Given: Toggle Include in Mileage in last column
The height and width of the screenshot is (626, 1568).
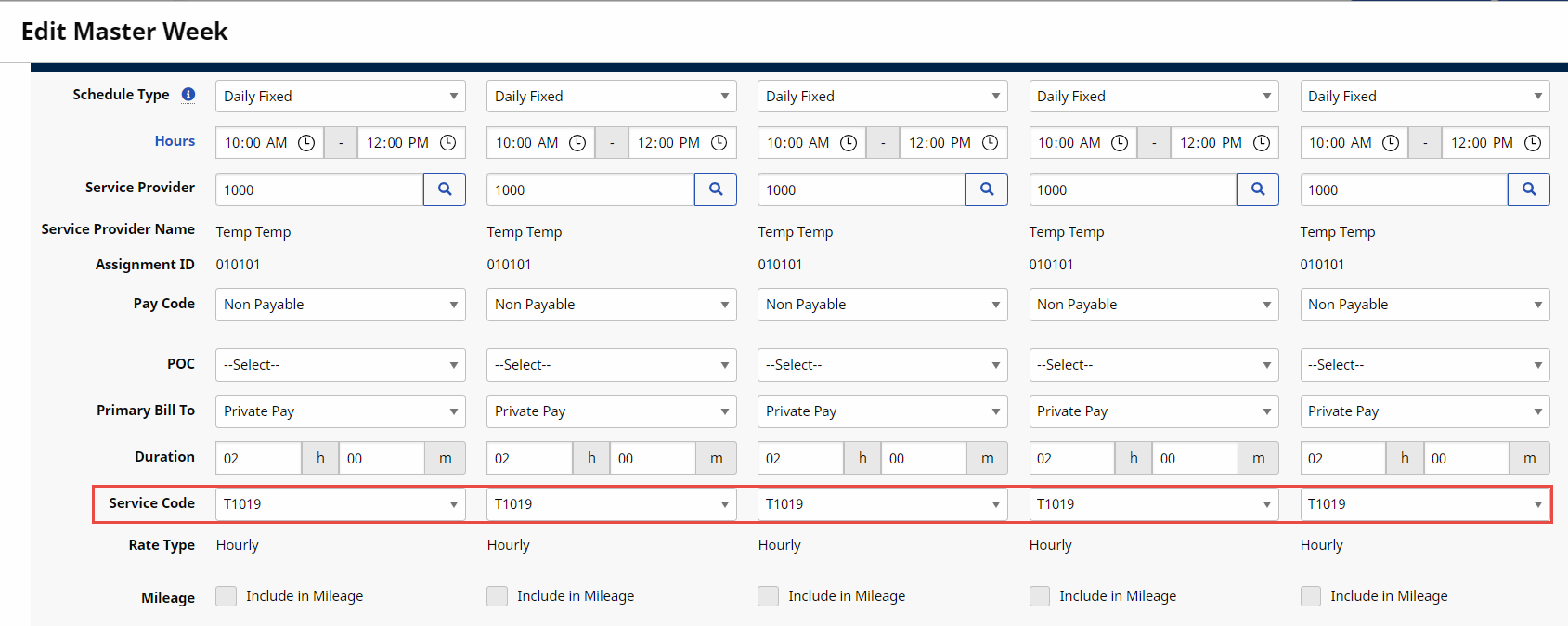Looking at the screenshot, I should (1311, 596).
